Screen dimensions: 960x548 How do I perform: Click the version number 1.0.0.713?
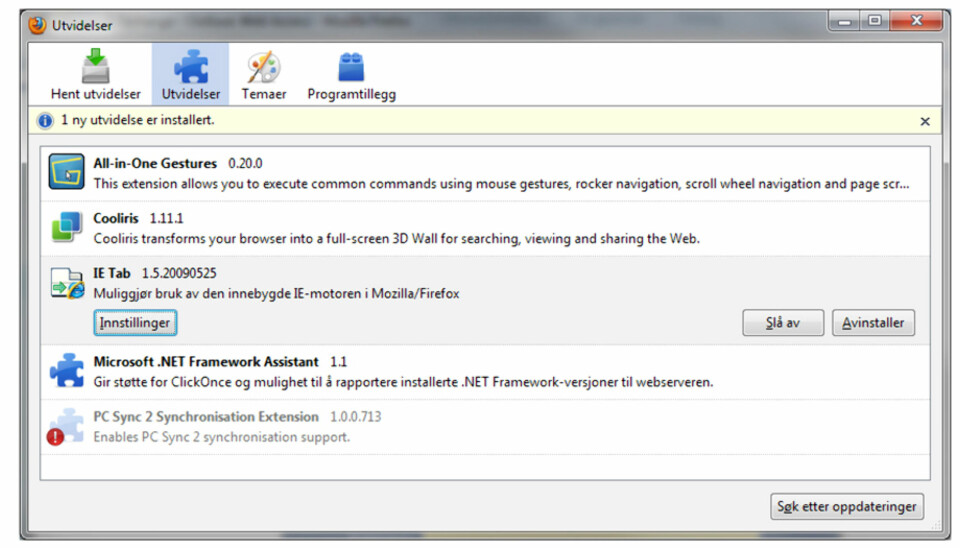pos(355,417)
